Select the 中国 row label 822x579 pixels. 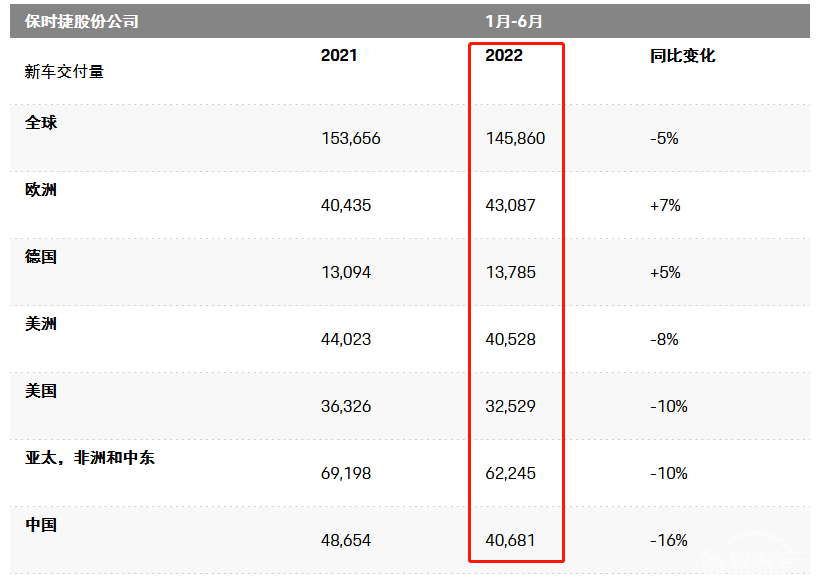click(41, 524)
